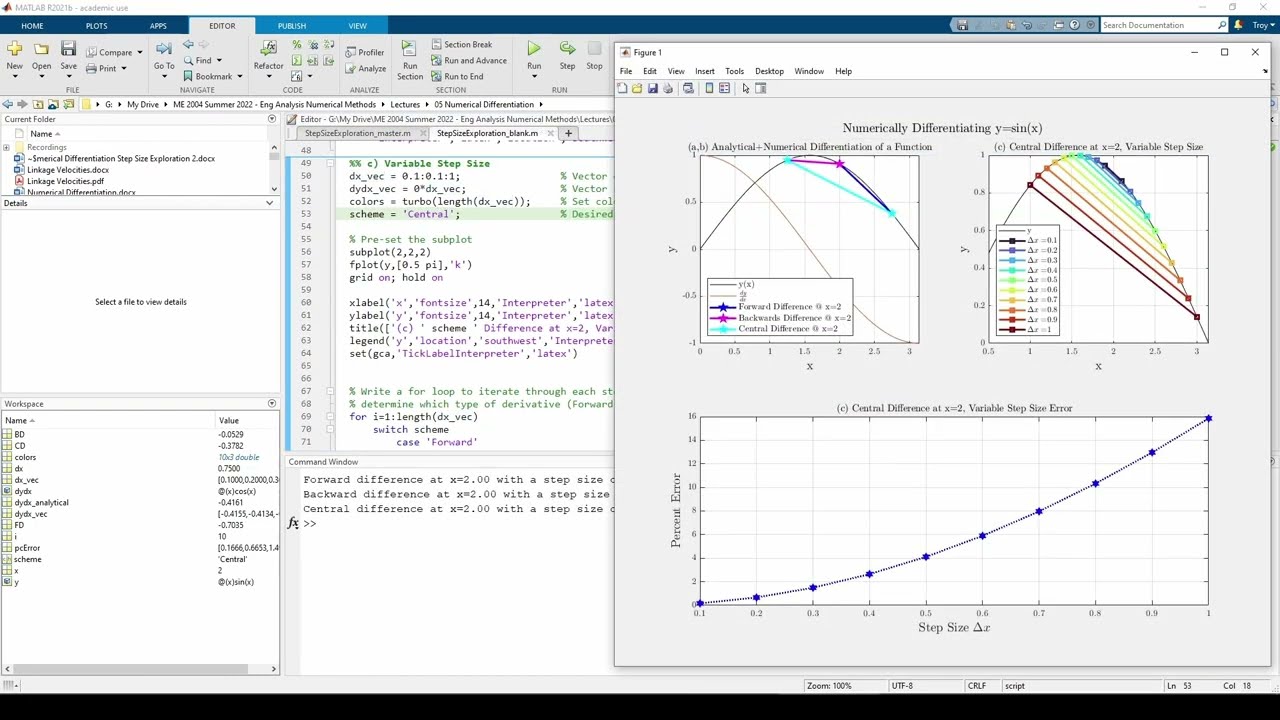This screenshot has height=720, width=1280.
Task: Click the Find magnifier button
Action: tap(197, 60)
